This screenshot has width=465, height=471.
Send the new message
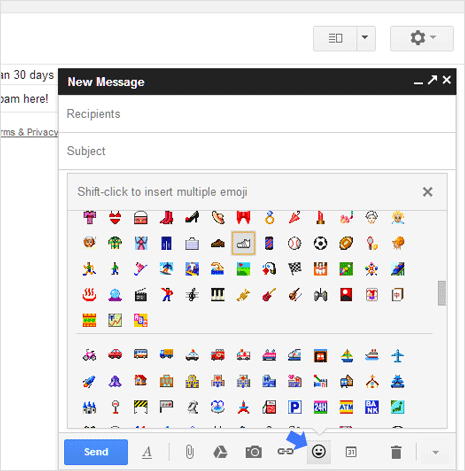pyautogui.click(x=96, y=452)
